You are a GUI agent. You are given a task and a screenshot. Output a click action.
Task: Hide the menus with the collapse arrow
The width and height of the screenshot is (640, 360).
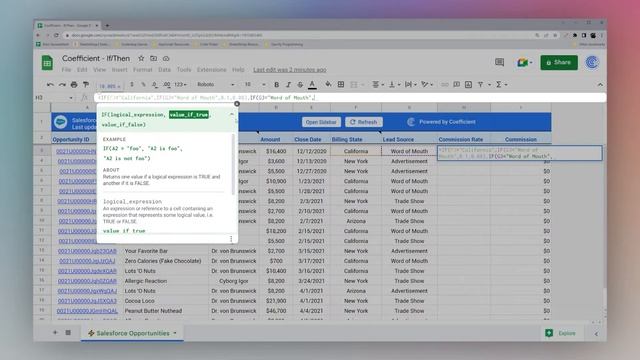pyautogui.click(x=600, y=85)
